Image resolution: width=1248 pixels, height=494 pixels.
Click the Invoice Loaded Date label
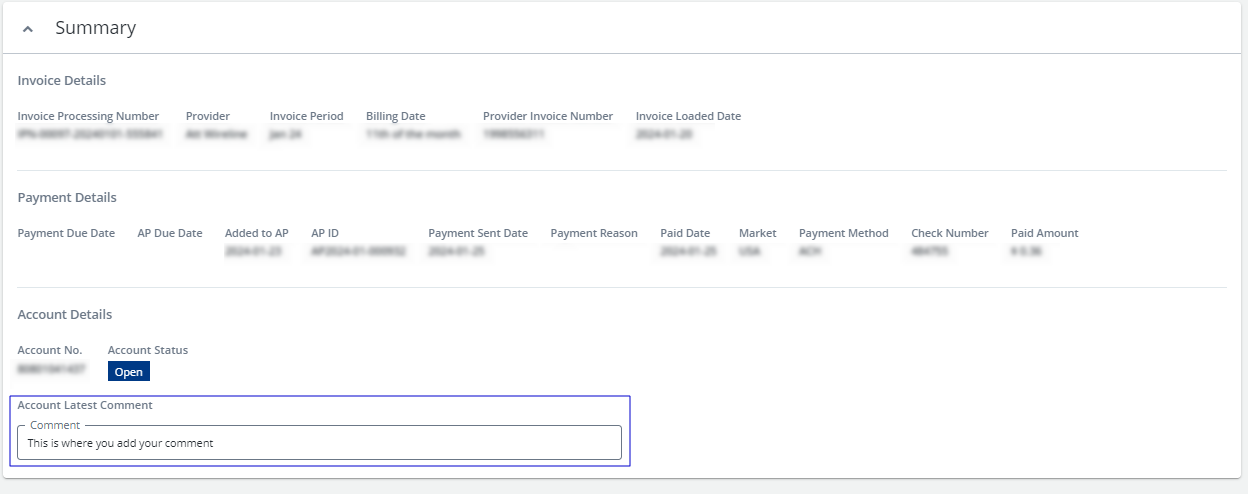pos(688,116)
